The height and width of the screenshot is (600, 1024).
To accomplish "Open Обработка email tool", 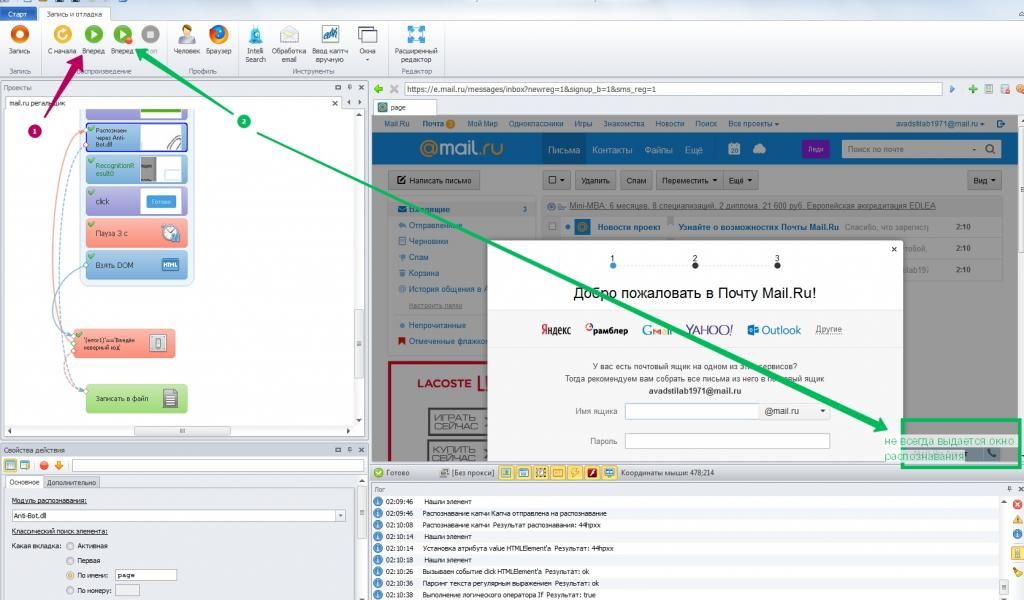I will [x=289, y=44].
